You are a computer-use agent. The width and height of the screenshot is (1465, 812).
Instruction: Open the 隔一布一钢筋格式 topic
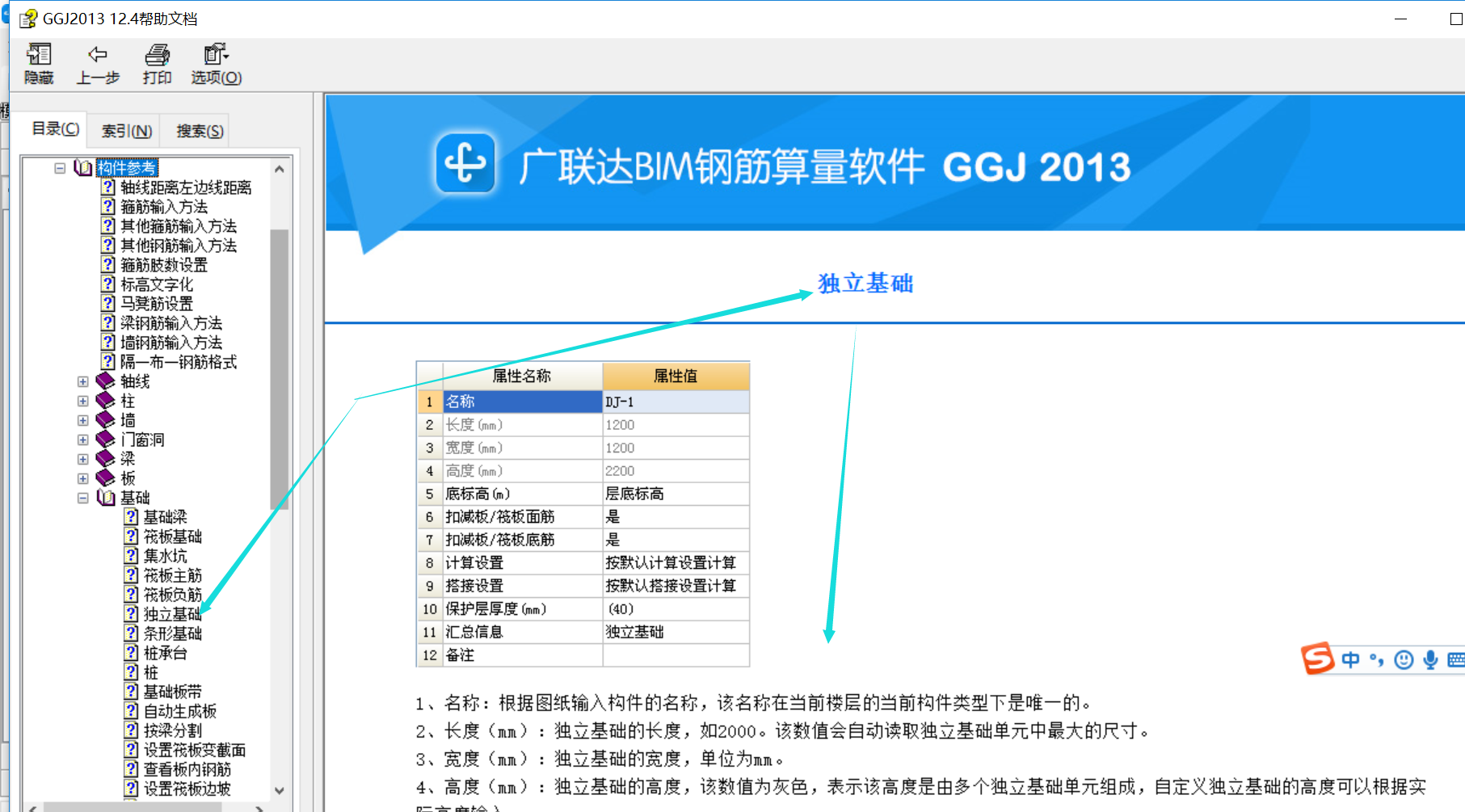pos(179,362)
